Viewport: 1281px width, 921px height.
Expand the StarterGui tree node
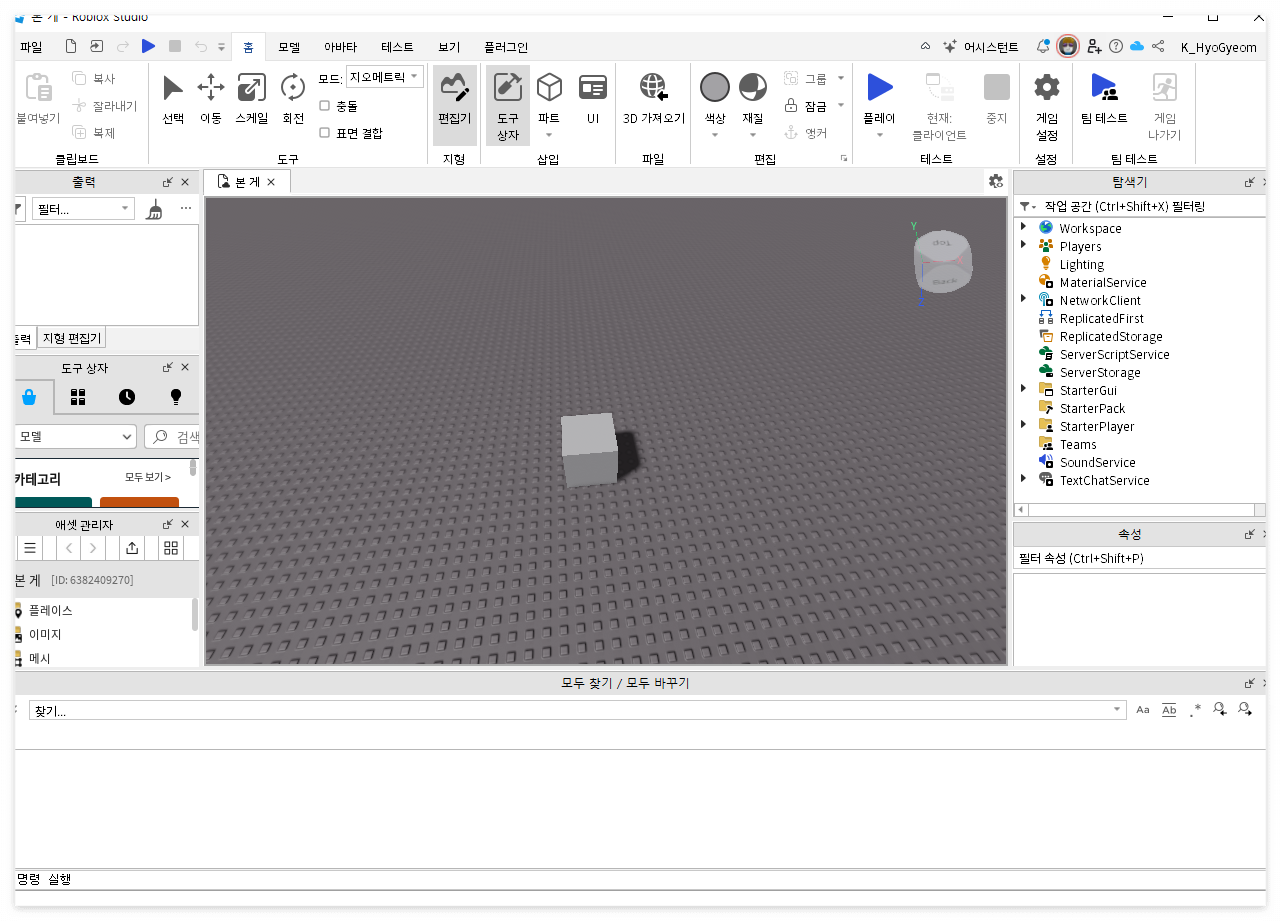pyautogui.click(x=1024, y=389)
